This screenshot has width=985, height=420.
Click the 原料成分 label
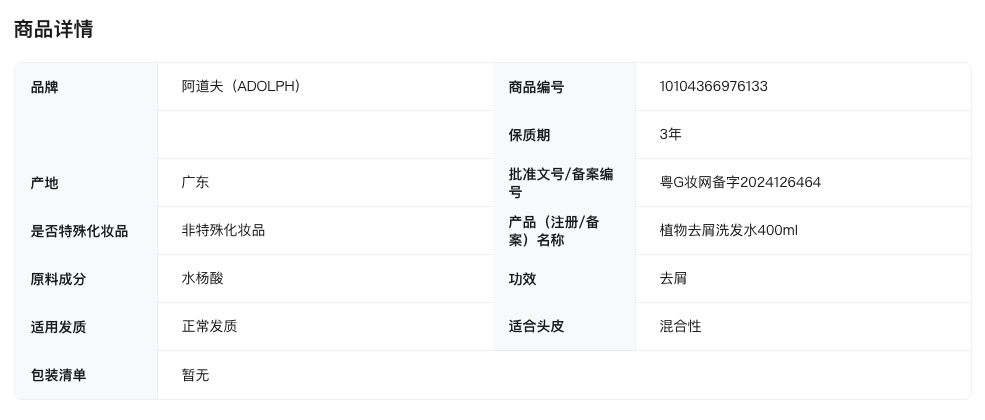coord(58,279)
